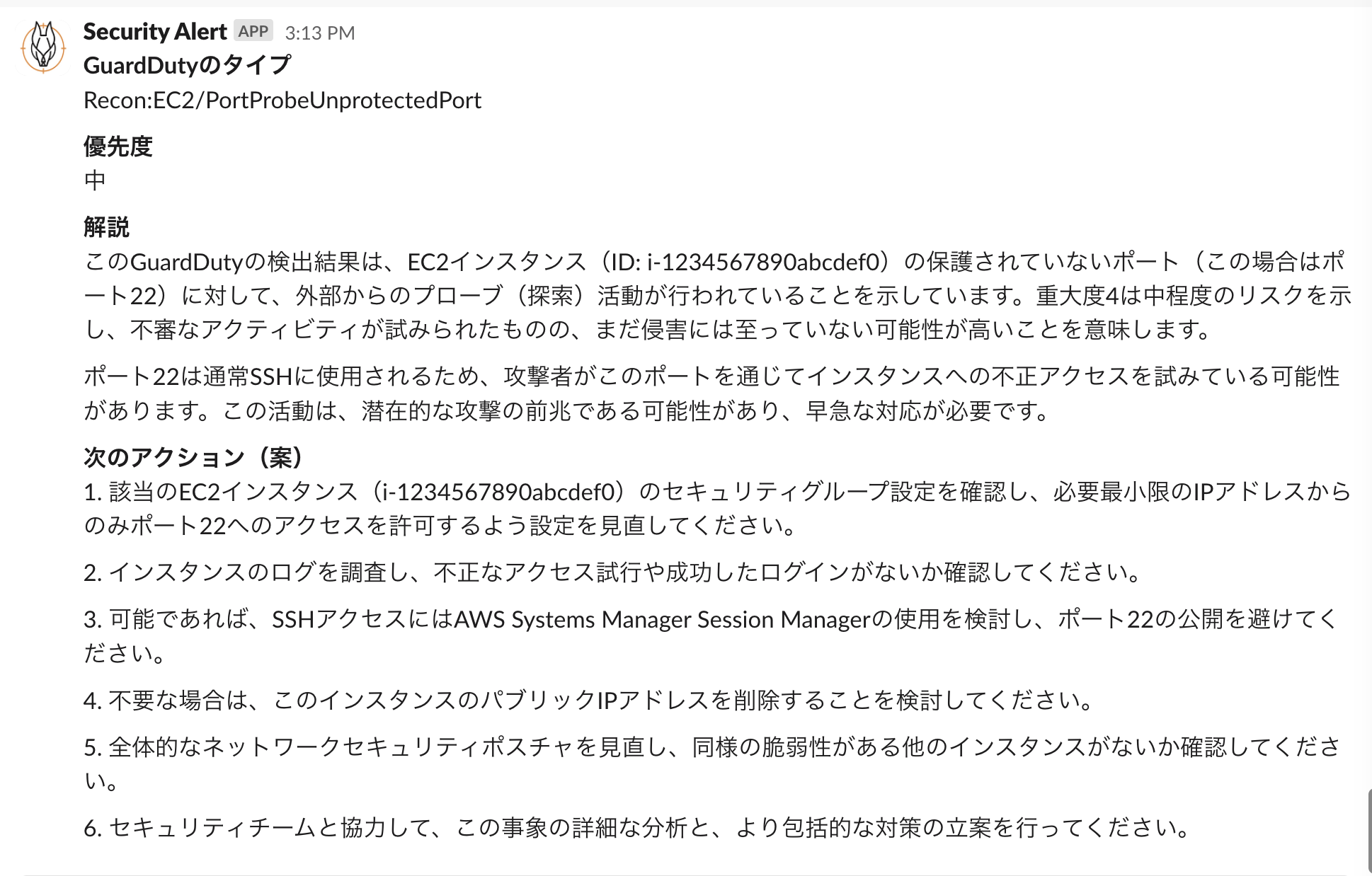This screenshot has width=1372, height=876.
Task: Click the paragraph starting with ポート22は通常SSH
Action: tap(566, 393)
